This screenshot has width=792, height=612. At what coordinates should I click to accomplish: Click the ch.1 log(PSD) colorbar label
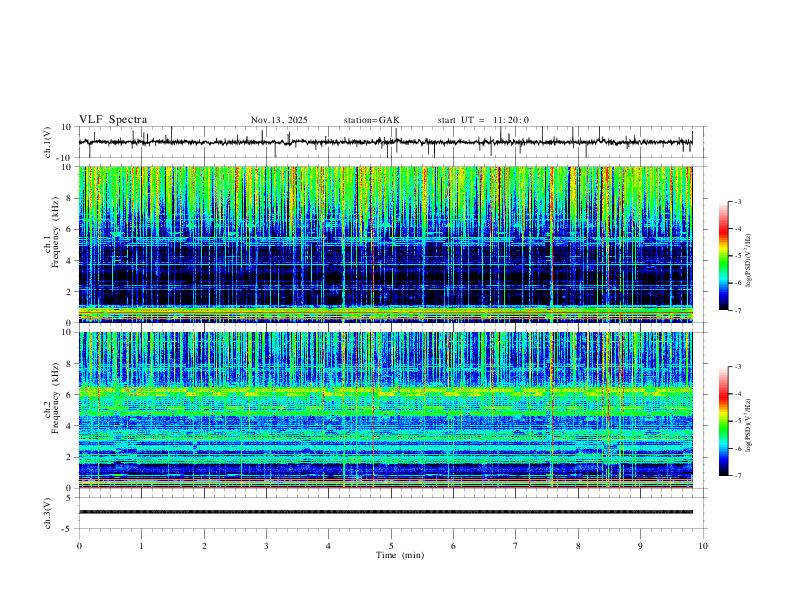click(x=749, y=260)
